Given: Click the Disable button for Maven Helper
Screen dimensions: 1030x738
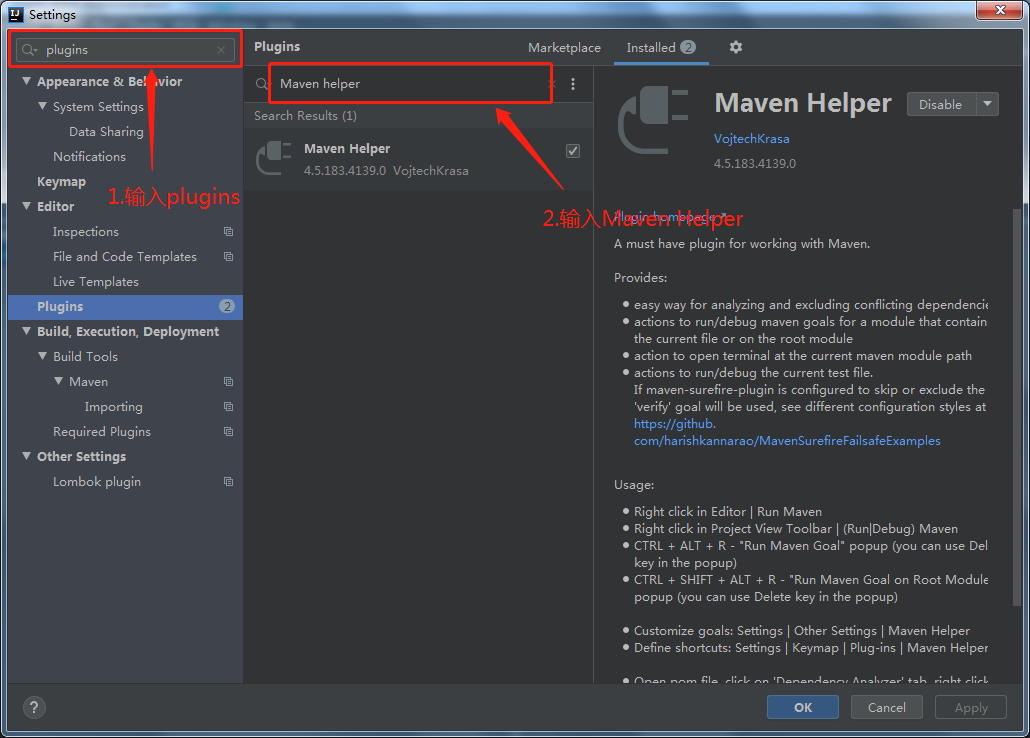Looking at the screenshot, I should (x=941, y=104).
